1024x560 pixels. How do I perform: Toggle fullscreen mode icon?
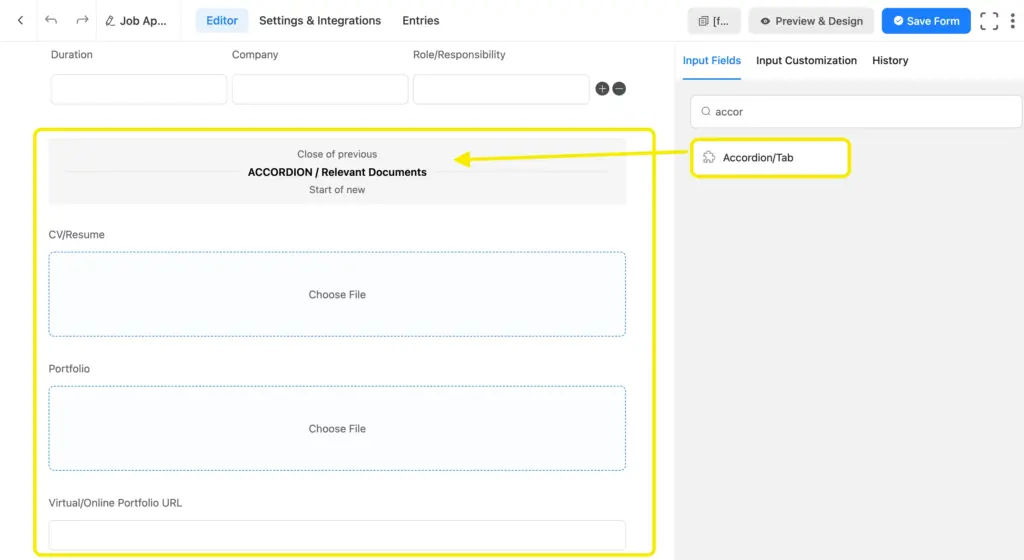[988, 21]
